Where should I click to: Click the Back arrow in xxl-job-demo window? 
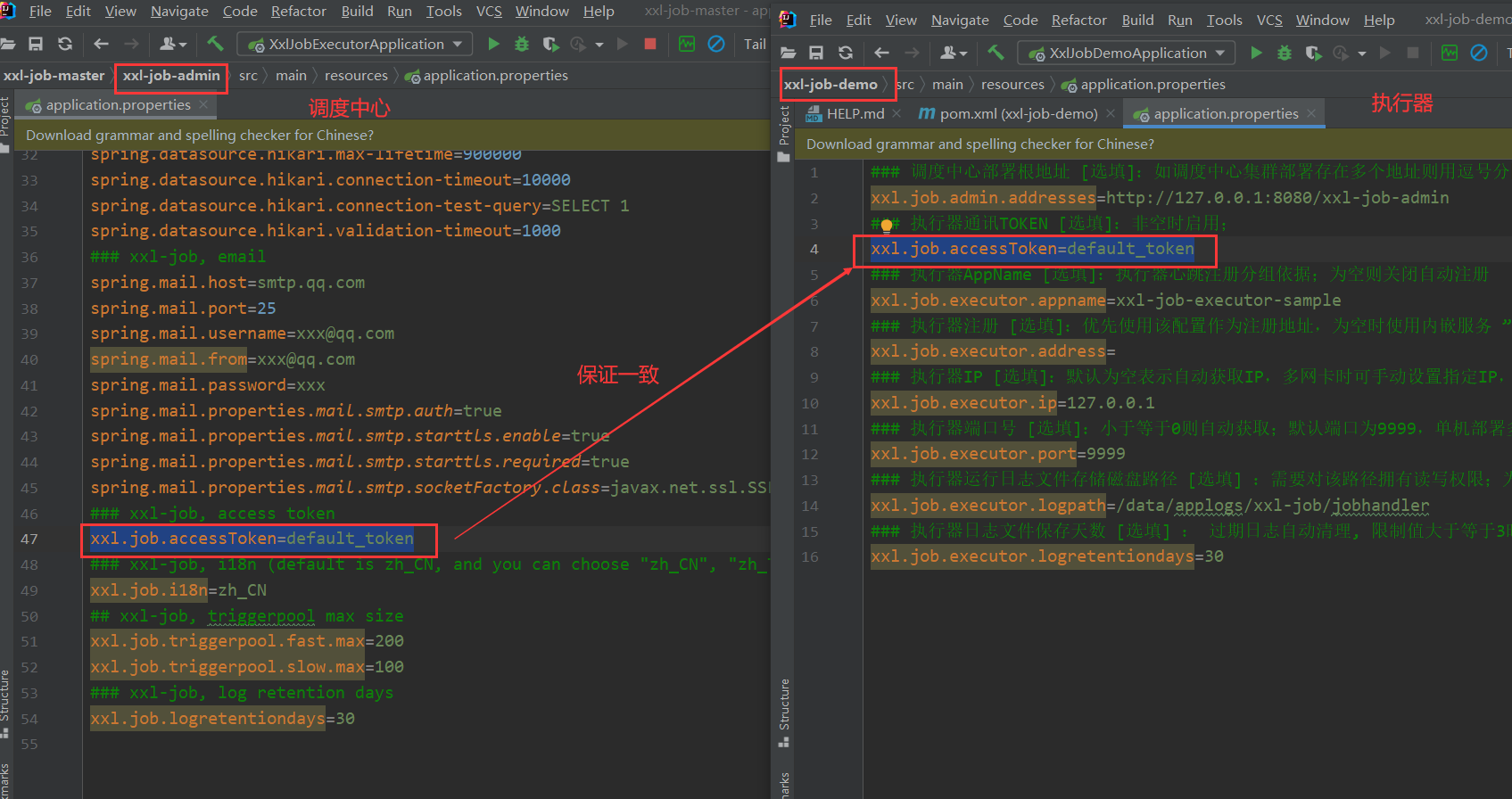point(881,53)
